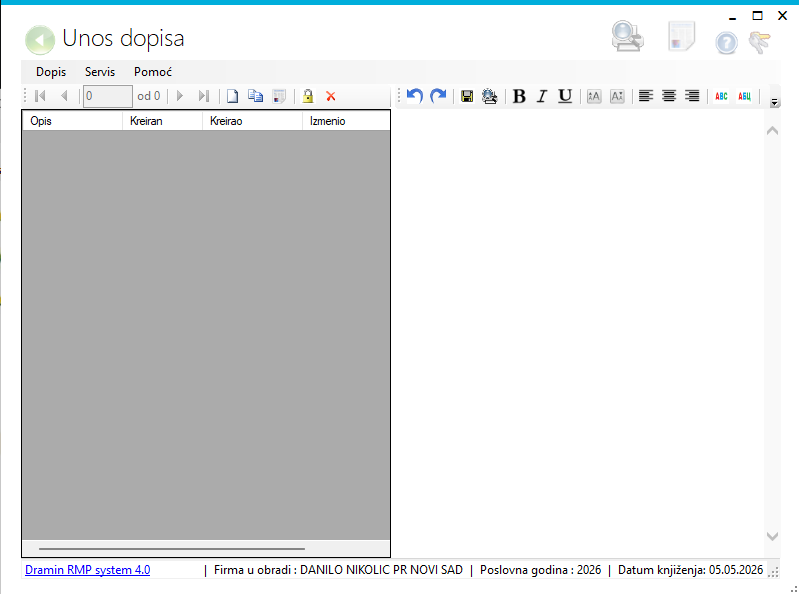Image resolution: width=799 pixels, height=594 pixels.
Task: Open the Servis menu
Action: point(100,72)
